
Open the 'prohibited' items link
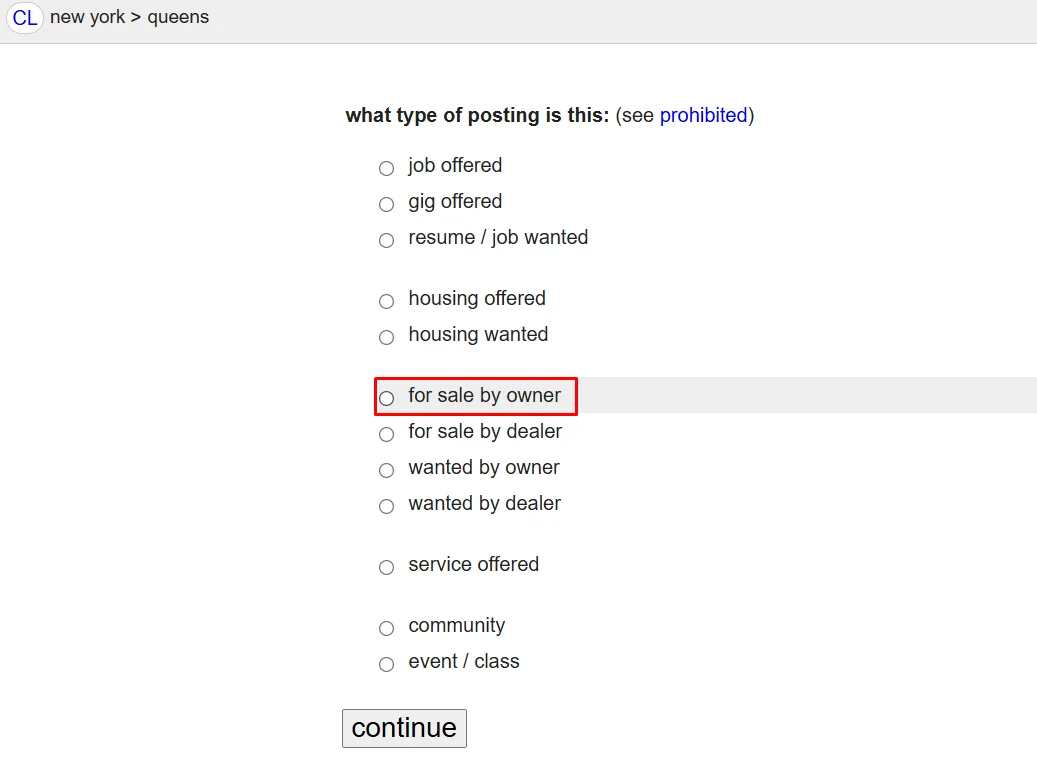pos(703,115)
